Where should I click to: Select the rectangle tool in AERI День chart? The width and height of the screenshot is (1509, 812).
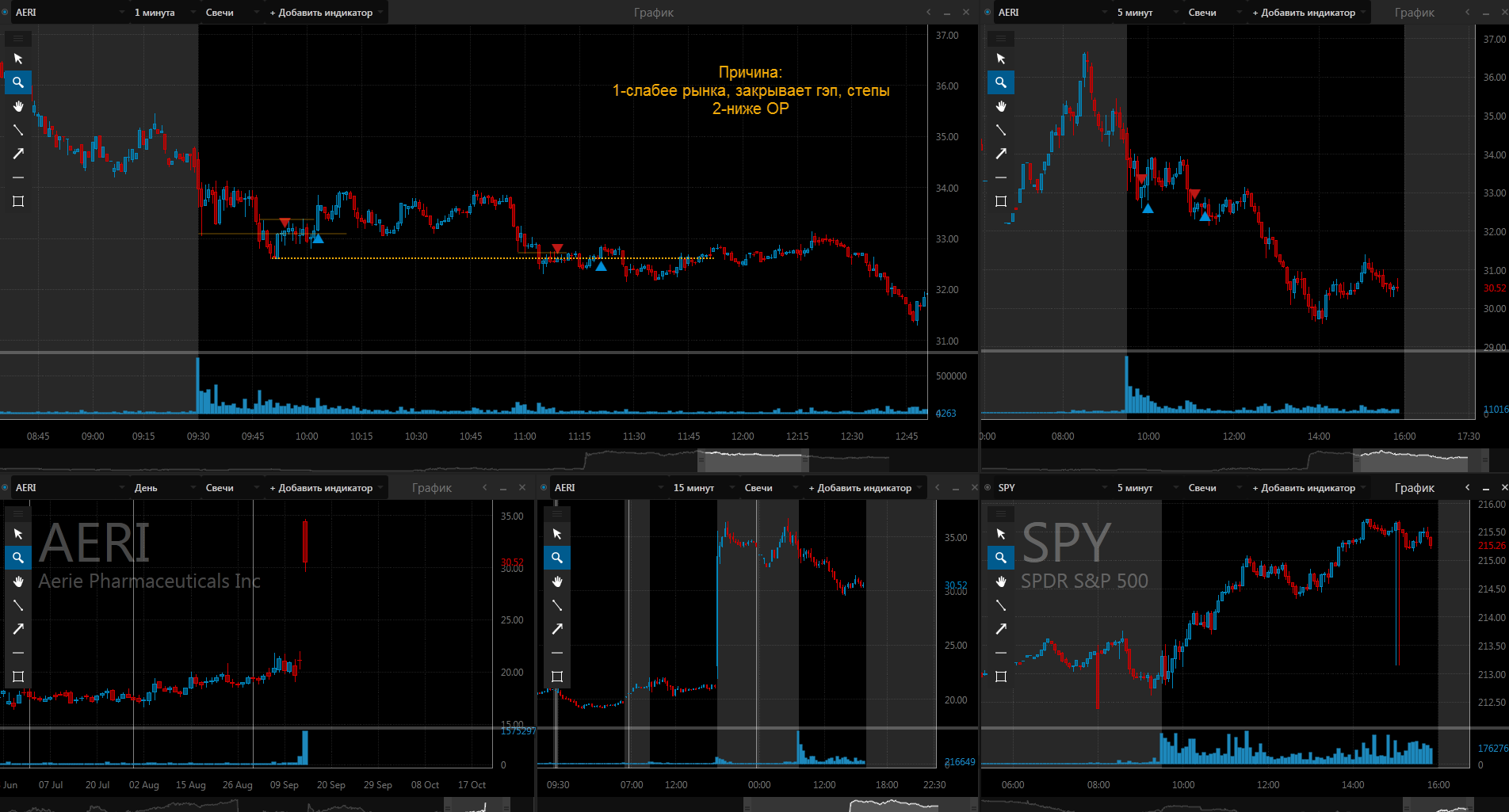[x=18, y=677]
